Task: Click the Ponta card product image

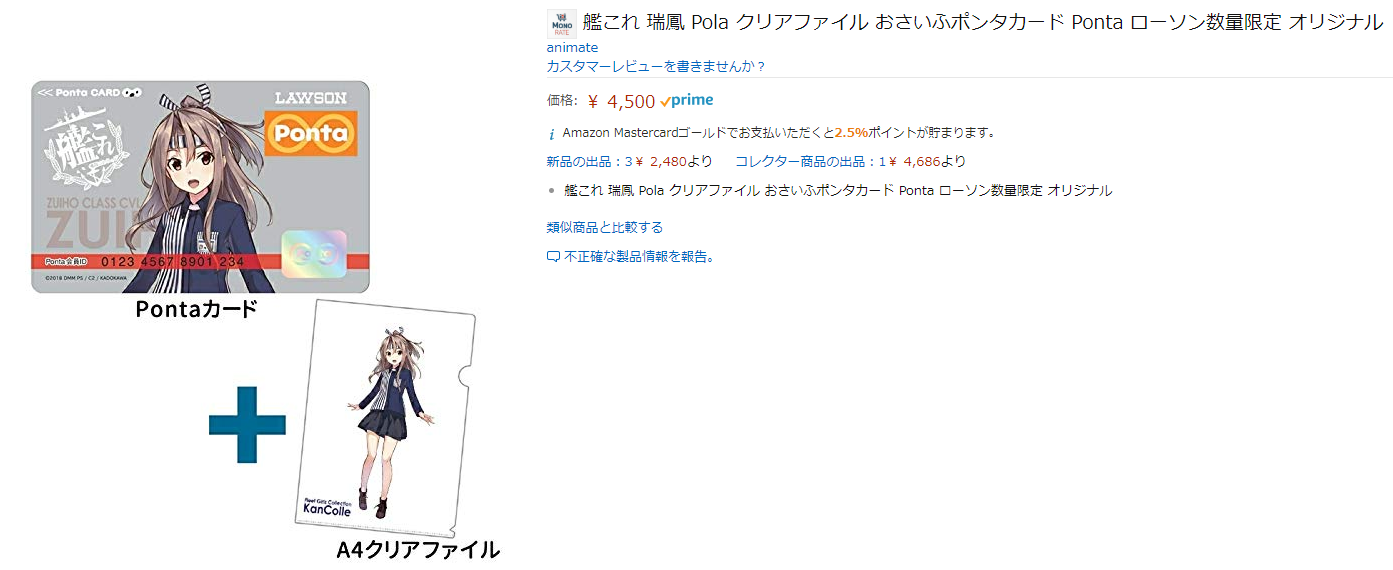Action: [x=200, y=187]
